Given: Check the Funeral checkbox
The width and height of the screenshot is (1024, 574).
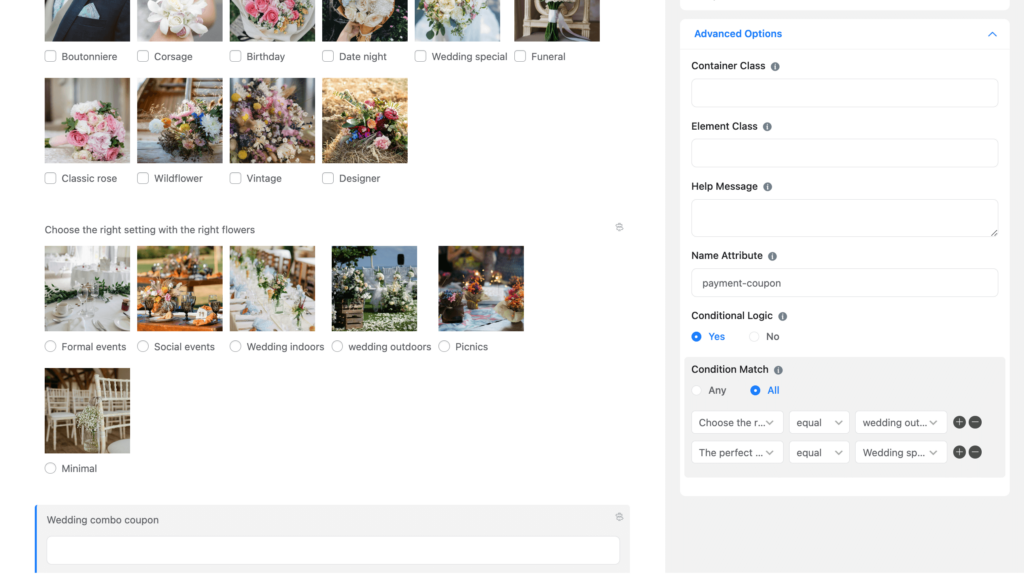Looking at the screenshot, I should tap(520, 56).
